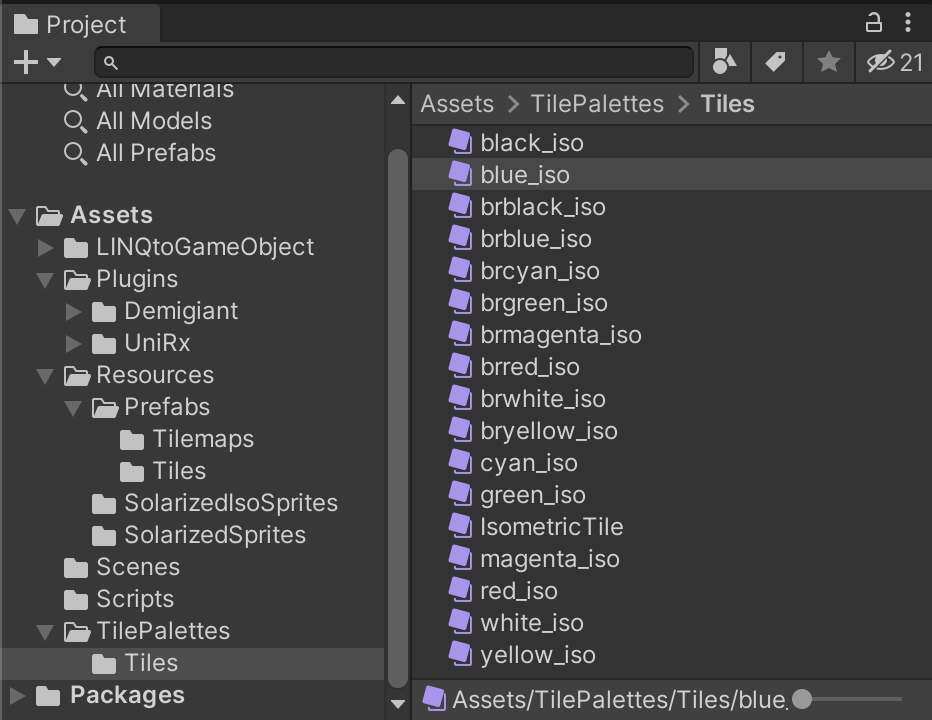Click the icon size slider handle
Image resolution: width=932 pixels, height=720 pixels.
pos(802,699)
